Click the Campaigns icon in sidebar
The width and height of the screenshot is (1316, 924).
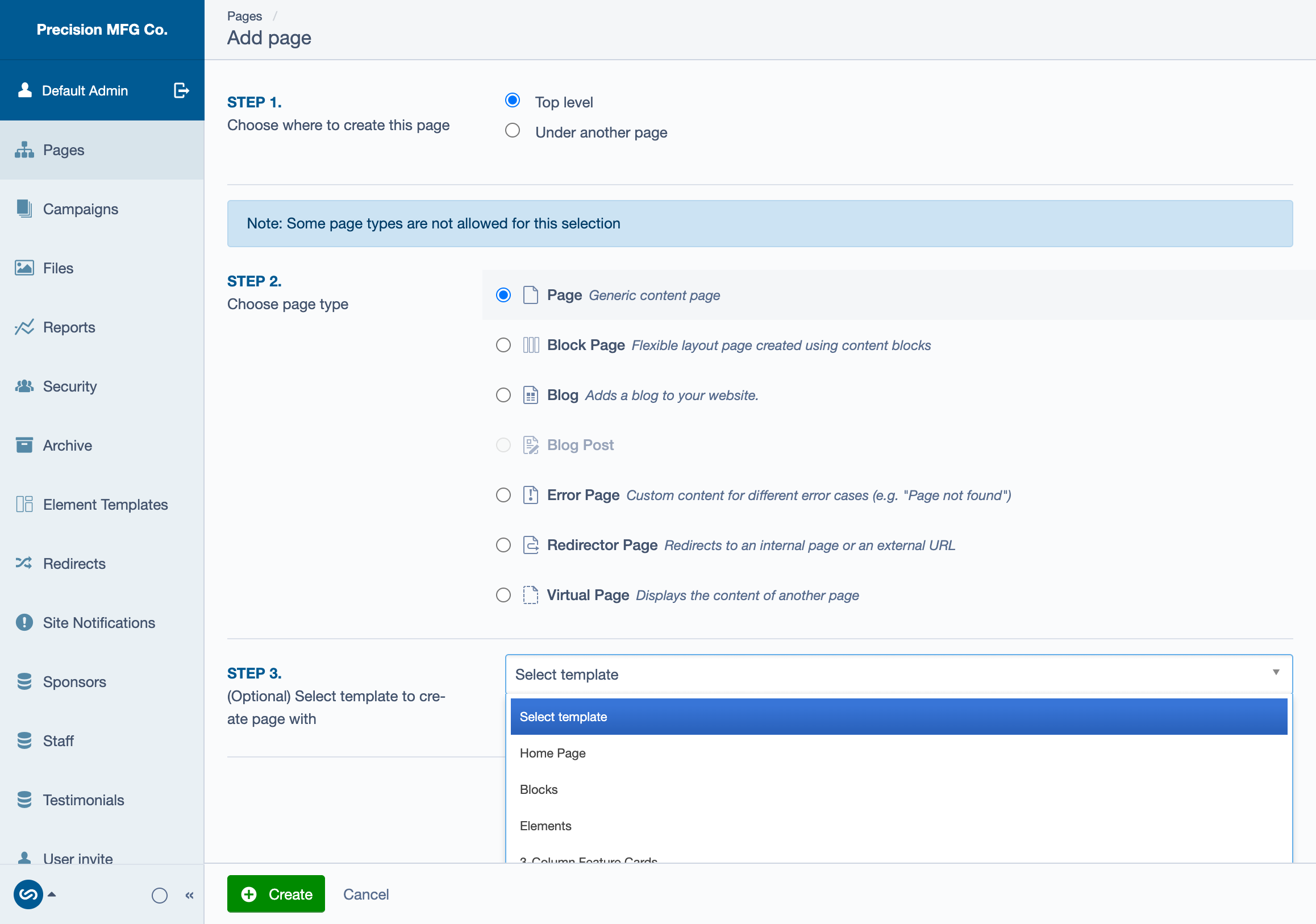[x=24, y=209]
